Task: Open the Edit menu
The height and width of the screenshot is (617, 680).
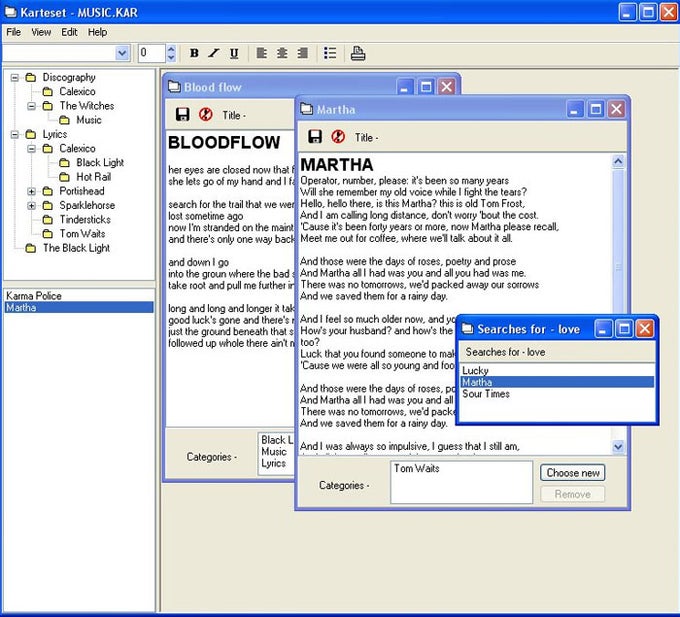Action: click(69, 32)
